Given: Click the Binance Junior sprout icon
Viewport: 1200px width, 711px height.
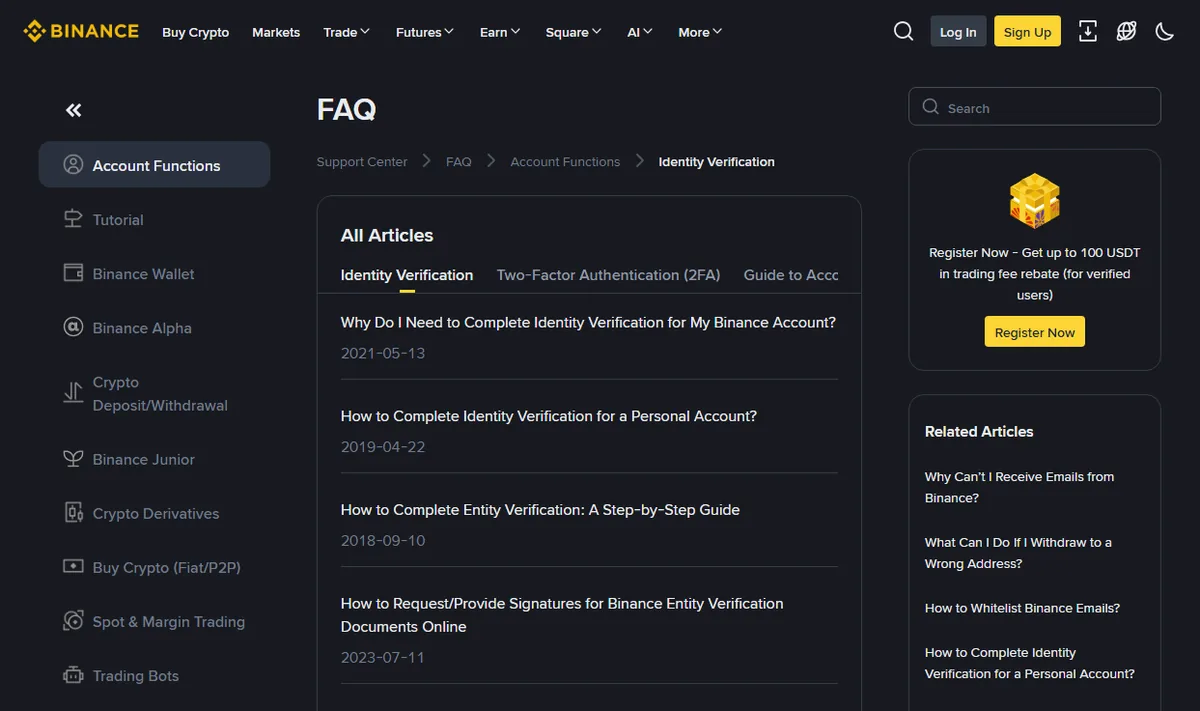Looking at the screenshot, I should 73,459.
